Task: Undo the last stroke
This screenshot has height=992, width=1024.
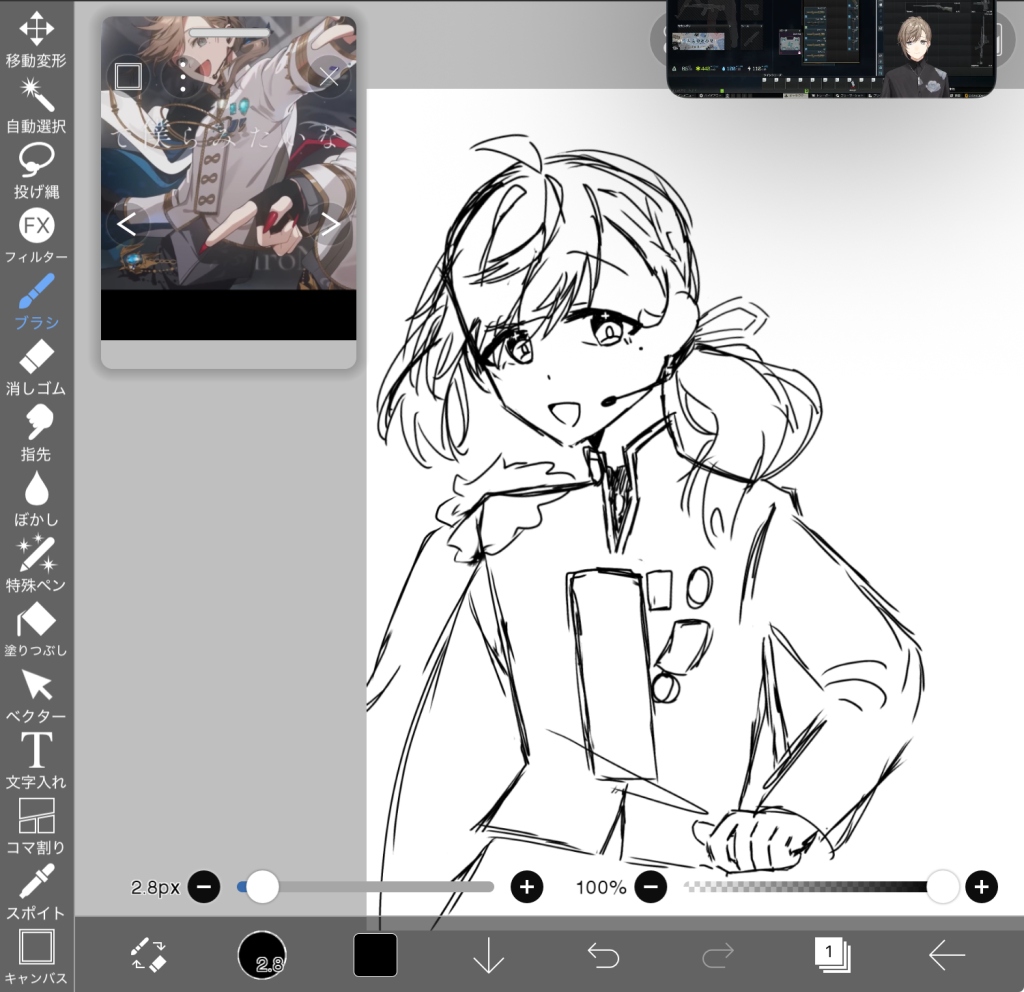Action: pyautogui.click(x=603, y=956)
